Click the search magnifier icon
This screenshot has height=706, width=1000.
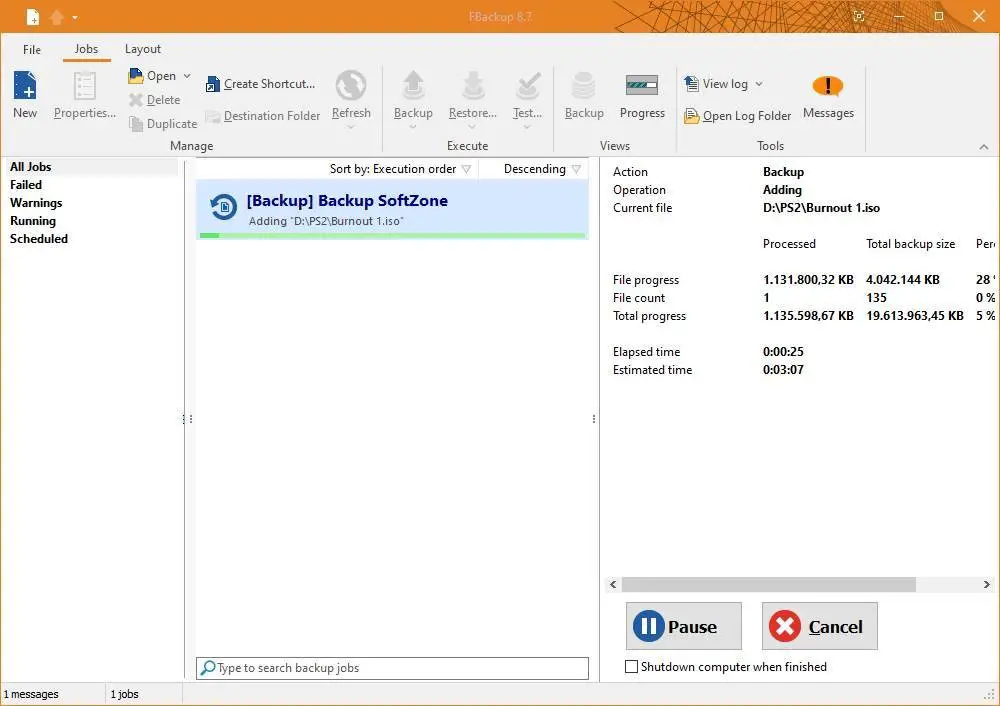(207, 668)
